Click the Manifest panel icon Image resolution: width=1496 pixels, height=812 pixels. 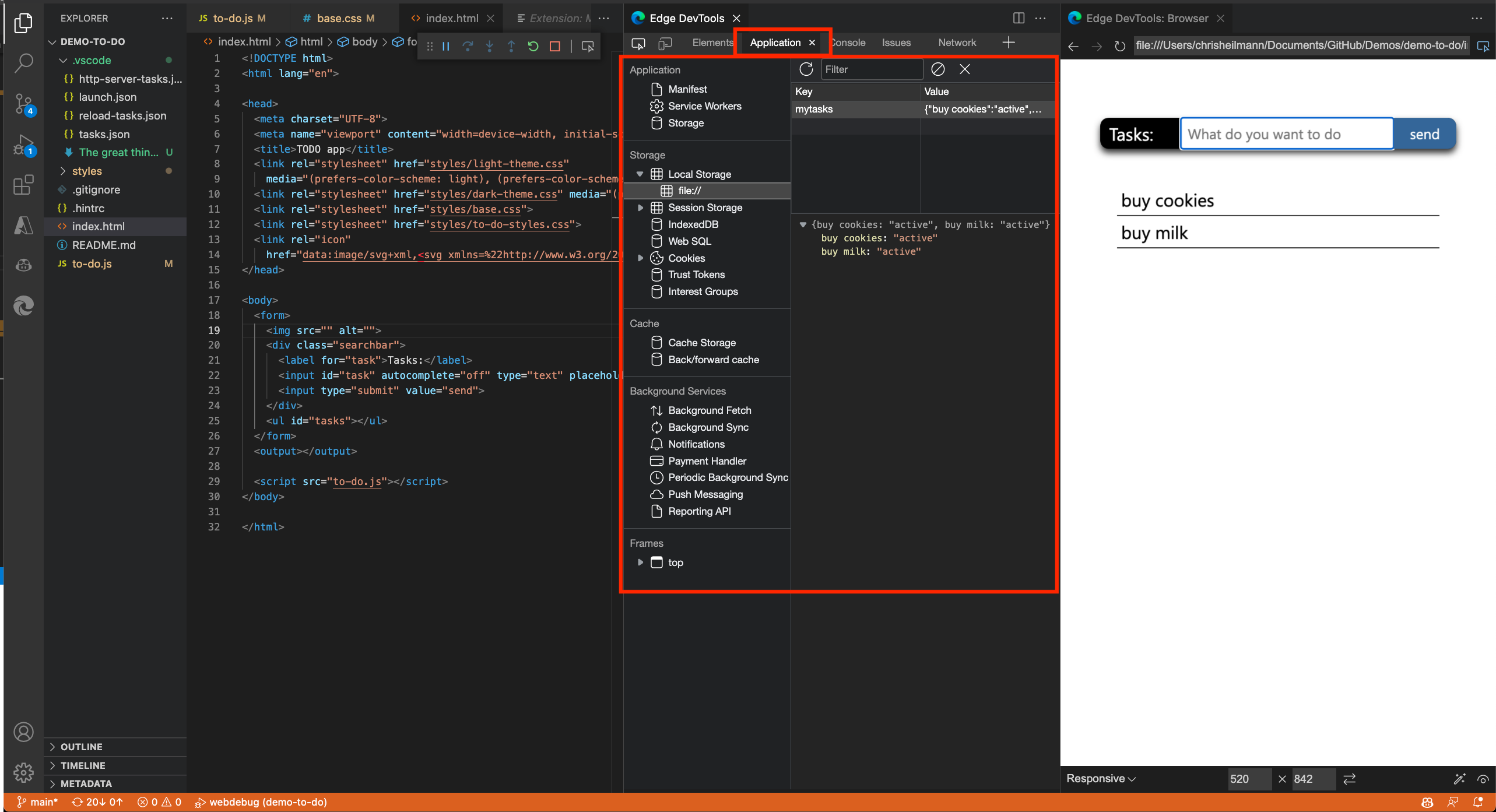656,88
